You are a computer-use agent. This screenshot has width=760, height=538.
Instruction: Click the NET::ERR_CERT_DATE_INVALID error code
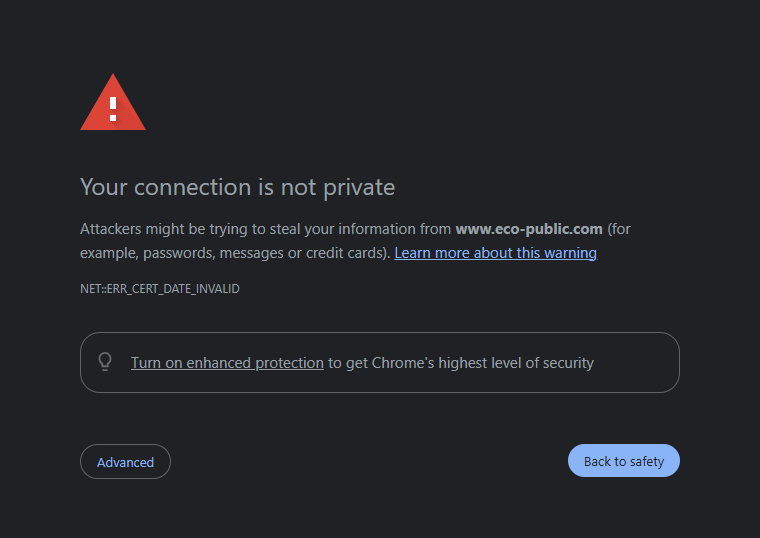pos(160,289)
